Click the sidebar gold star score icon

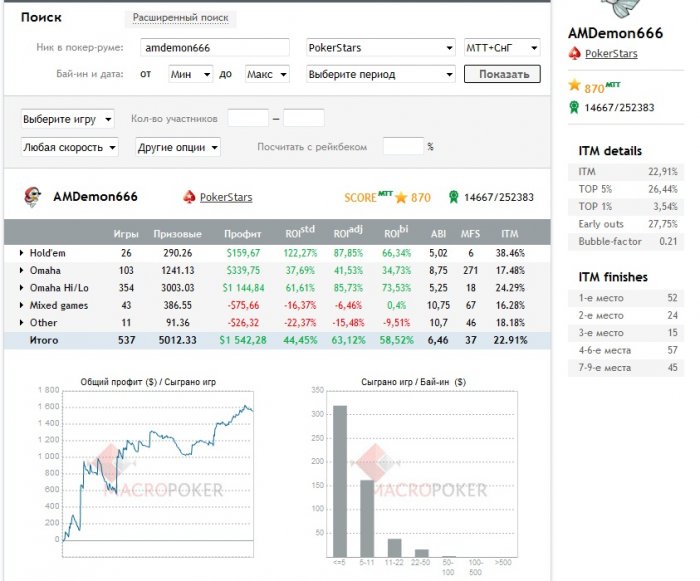point(574,85)
